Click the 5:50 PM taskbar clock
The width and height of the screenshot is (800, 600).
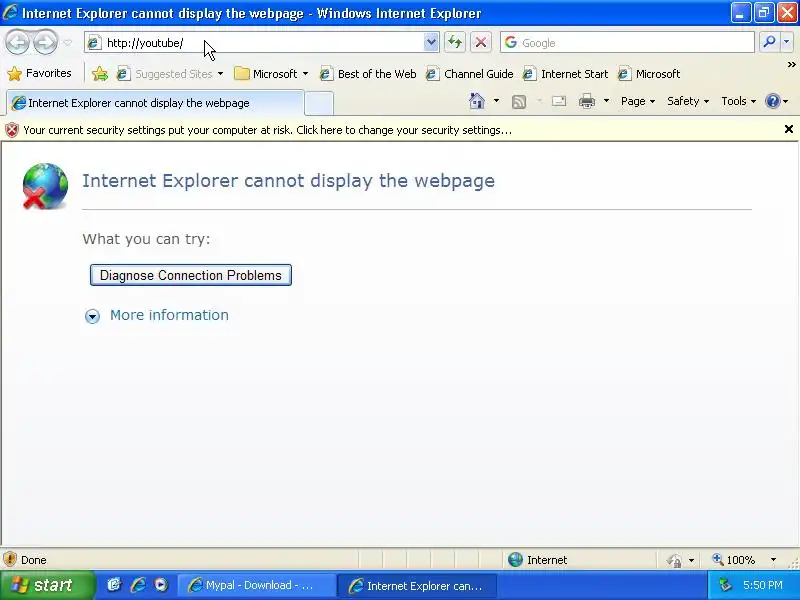pyautogui.click(x=762, y=585)
